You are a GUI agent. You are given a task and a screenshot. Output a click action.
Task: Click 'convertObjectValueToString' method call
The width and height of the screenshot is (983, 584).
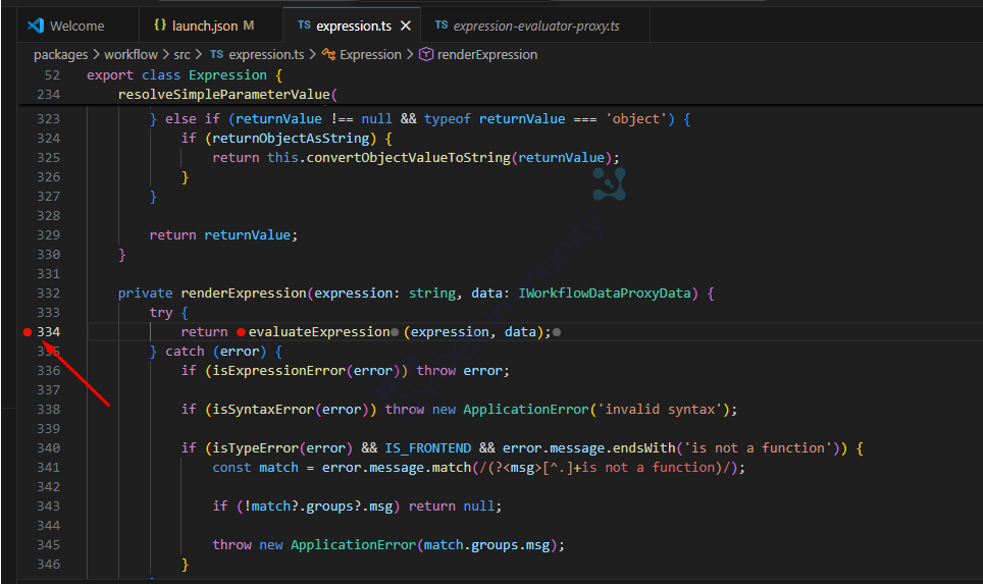409,157
